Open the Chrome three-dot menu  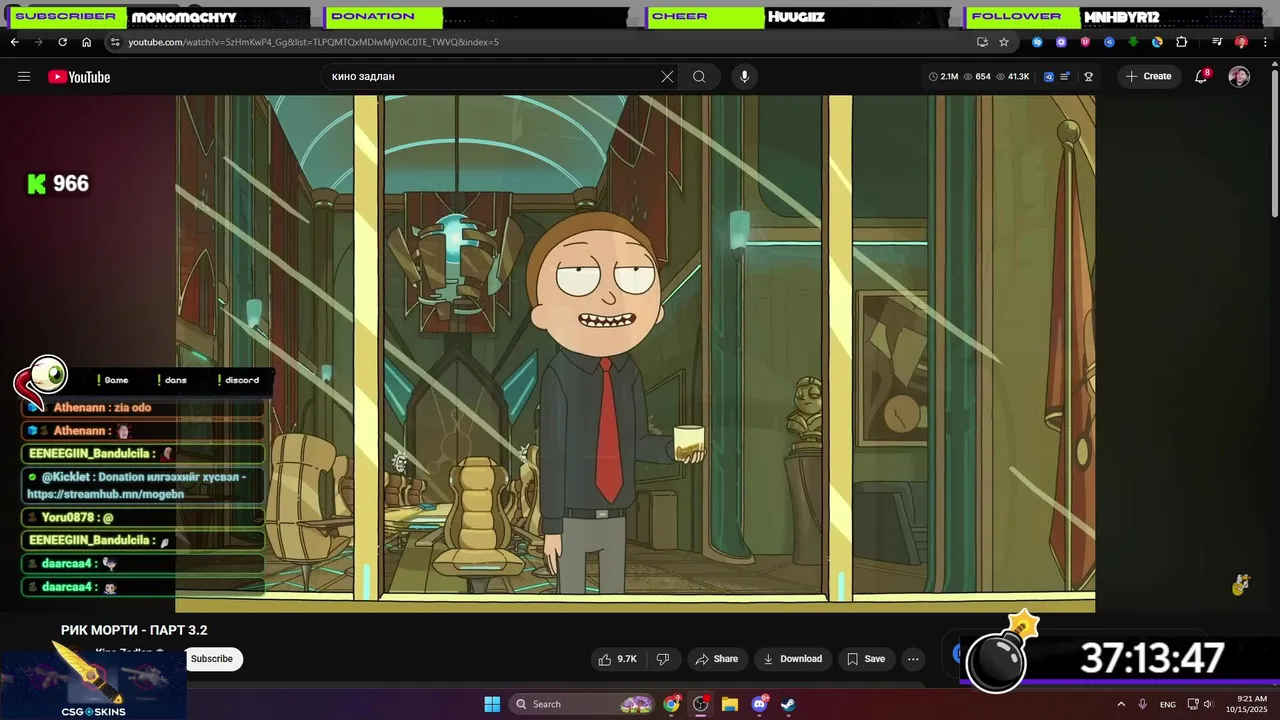(x=1265, y=42)
